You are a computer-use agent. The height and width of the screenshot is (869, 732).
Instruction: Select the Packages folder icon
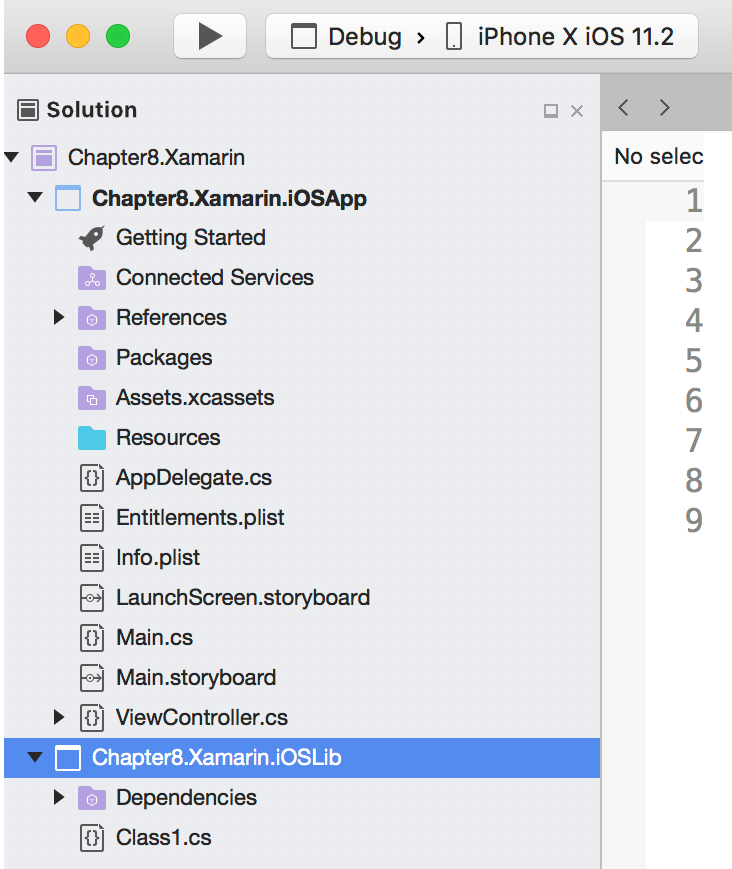pyautogui.click(x=91, y=358)
